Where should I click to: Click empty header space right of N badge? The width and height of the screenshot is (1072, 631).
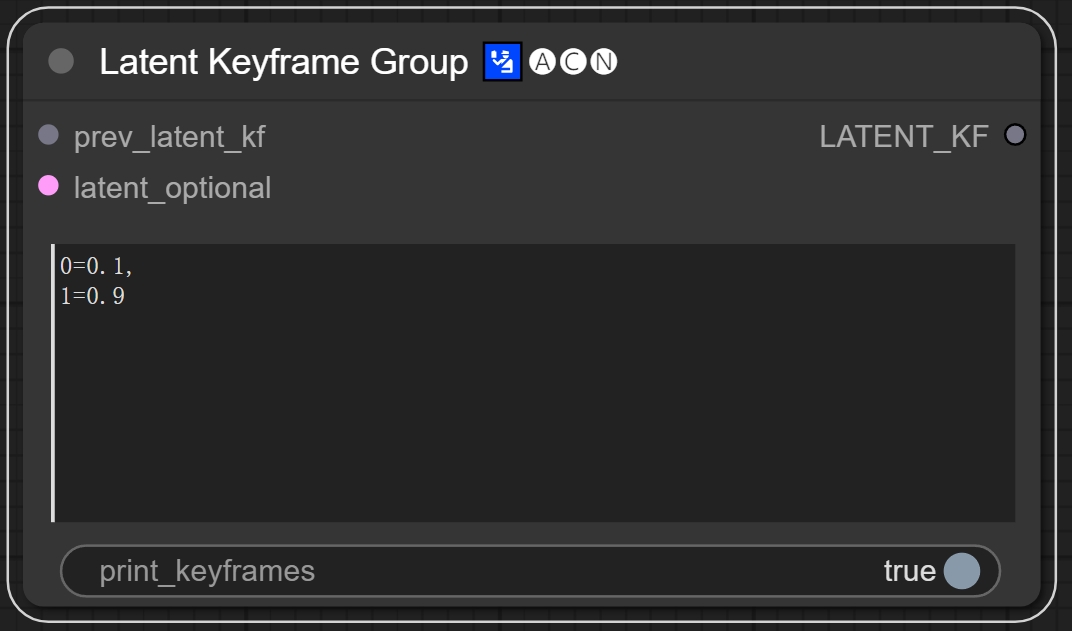(x=820, y=62)
